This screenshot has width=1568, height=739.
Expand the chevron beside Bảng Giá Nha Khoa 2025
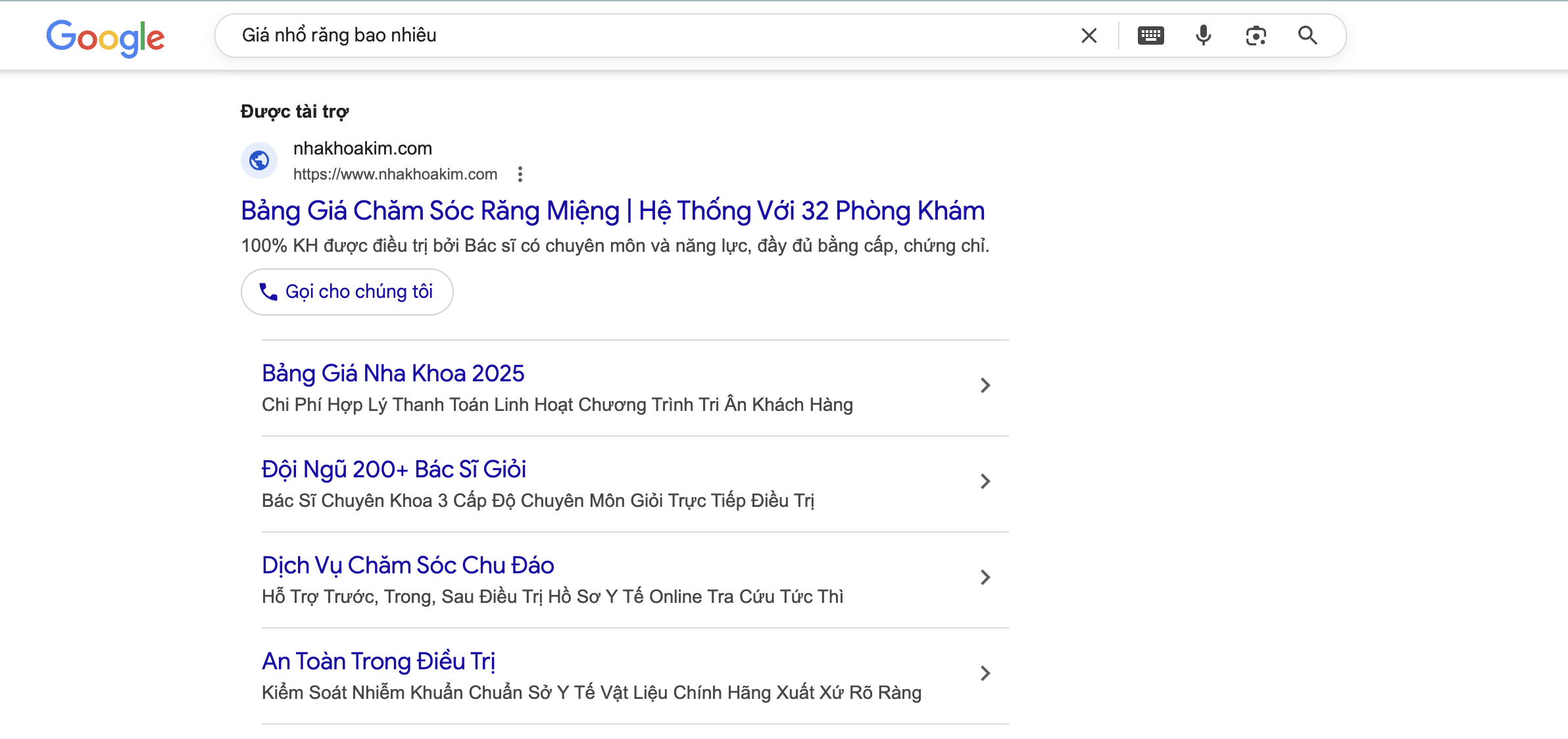(985, 385)
